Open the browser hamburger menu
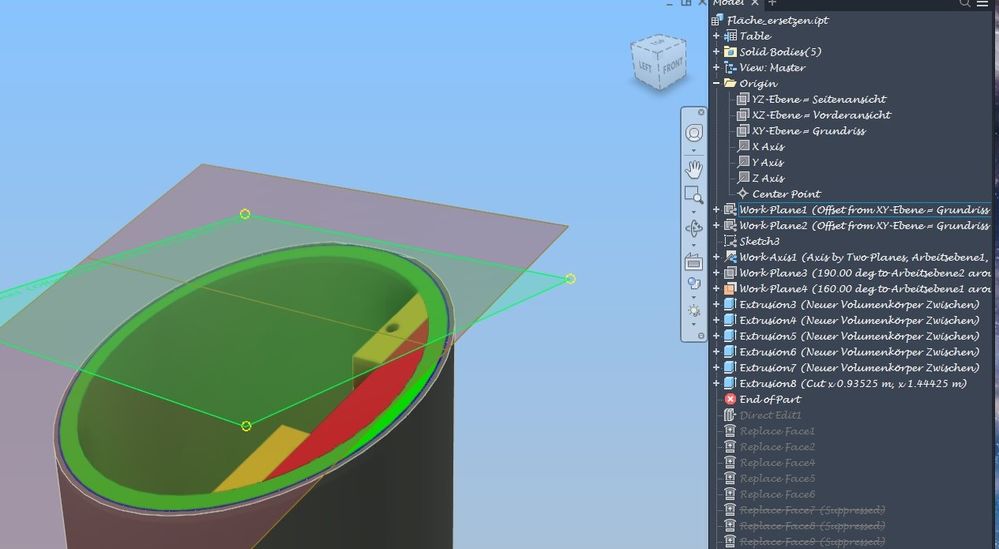This screenshot has height=549, width=999. click(982, 3)
